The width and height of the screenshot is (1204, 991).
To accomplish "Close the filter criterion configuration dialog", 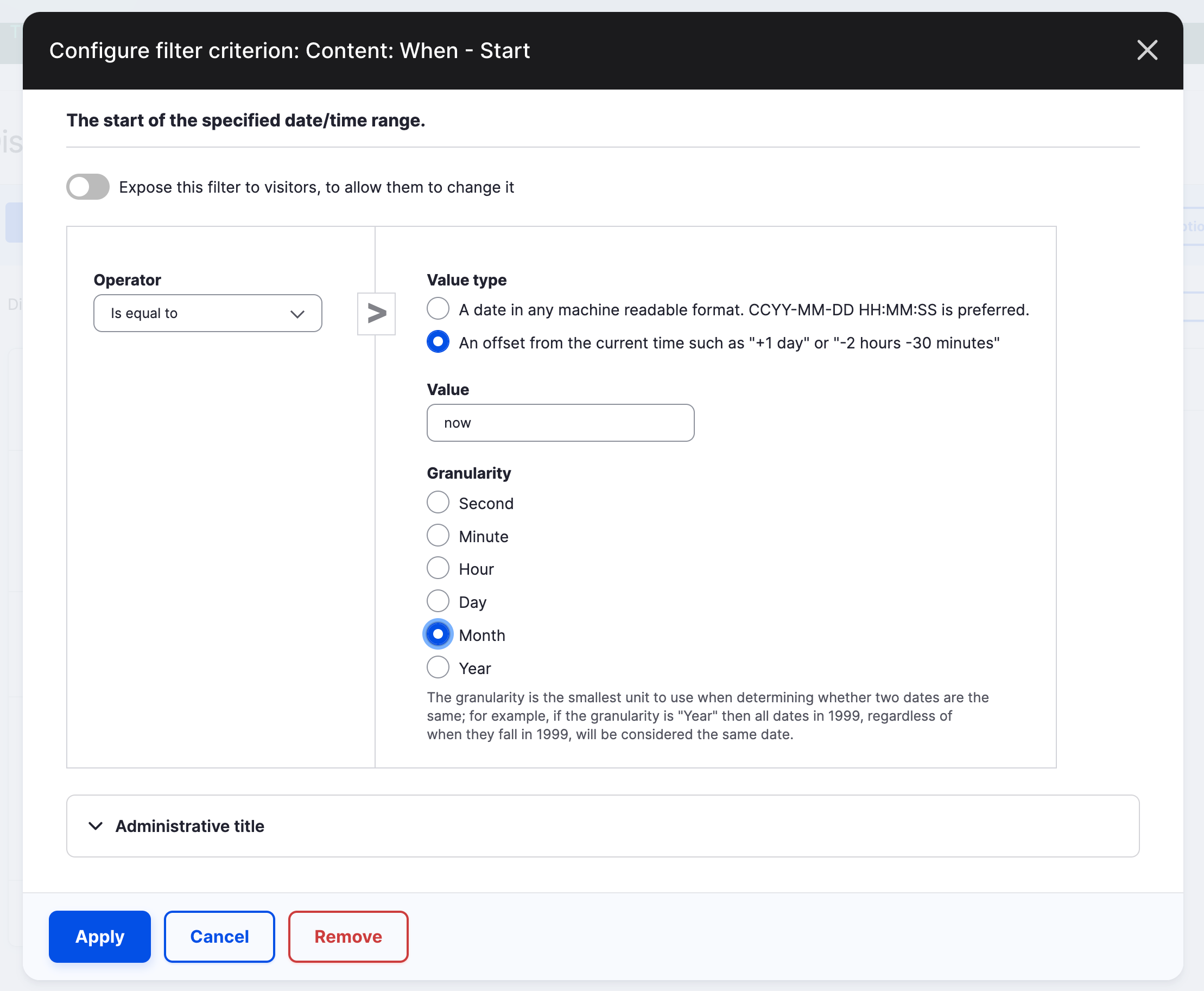I will [x=1147, y=50].
